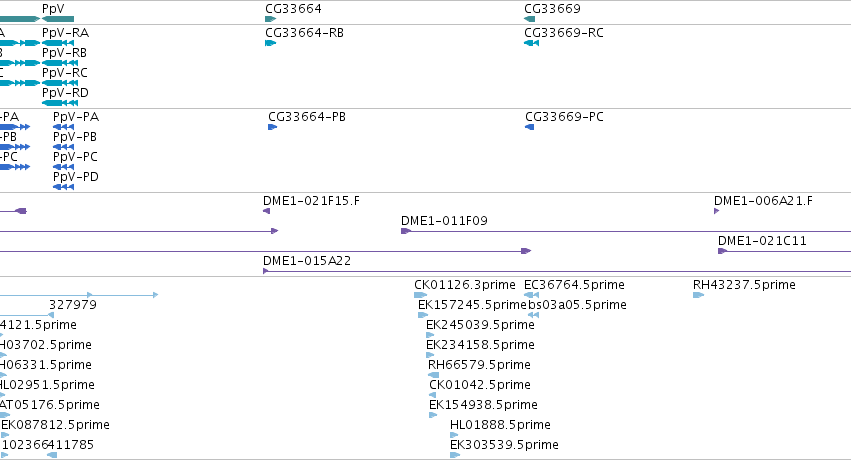Image resolution: width=851 pixels, height=460 pixels.
Task: Click the CG33664 gene arrow glyph
Action: click(270, 19)
